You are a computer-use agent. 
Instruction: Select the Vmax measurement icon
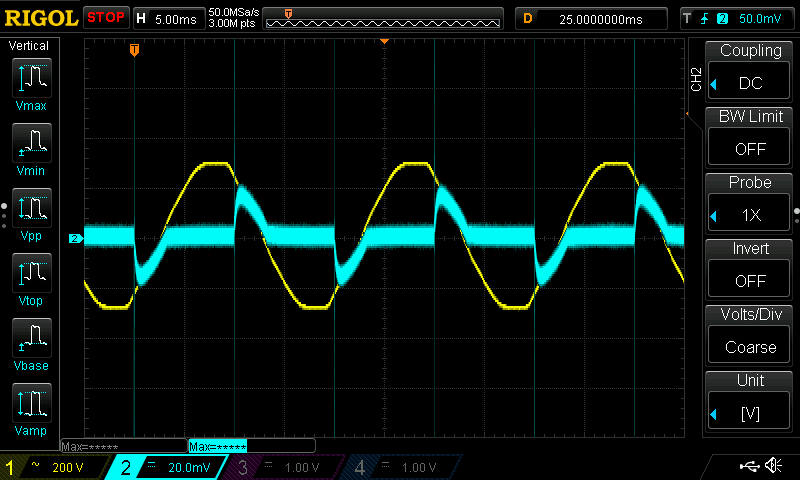coord(32,78)
